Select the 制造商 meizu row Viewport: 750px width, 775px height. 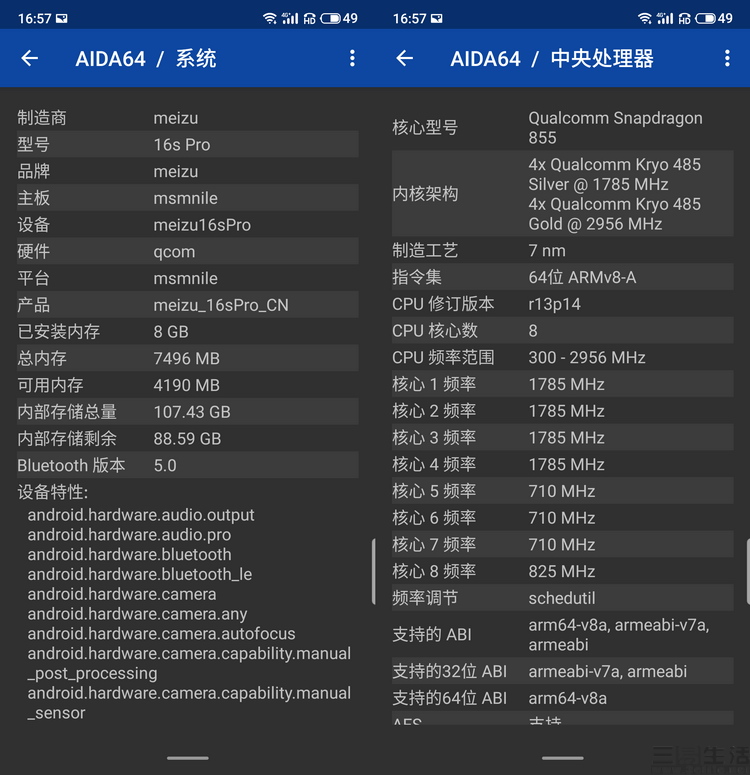188,118
